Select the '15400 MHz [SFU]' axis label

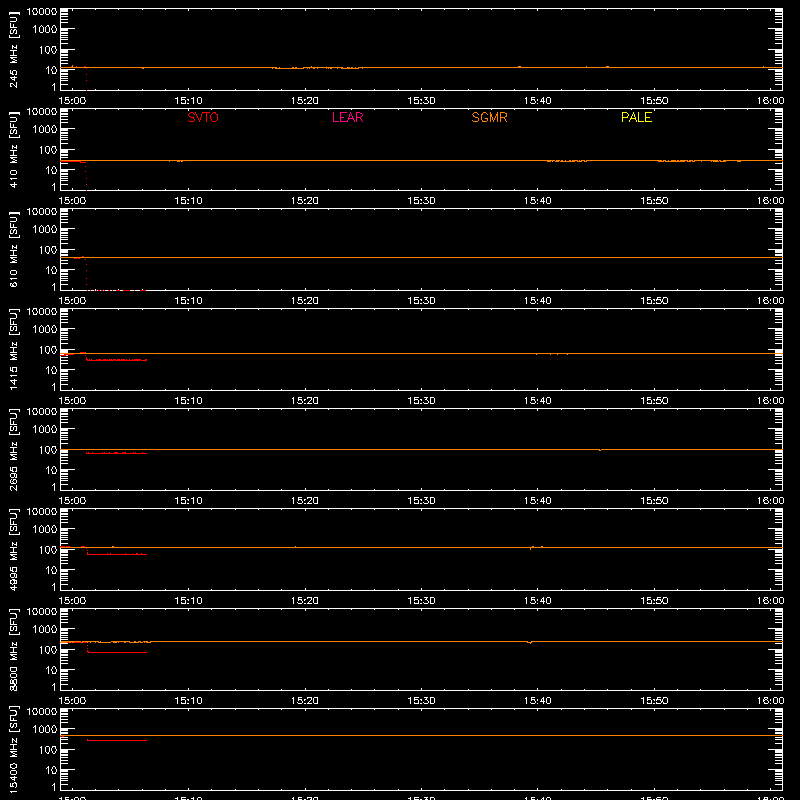coord(13,750)
